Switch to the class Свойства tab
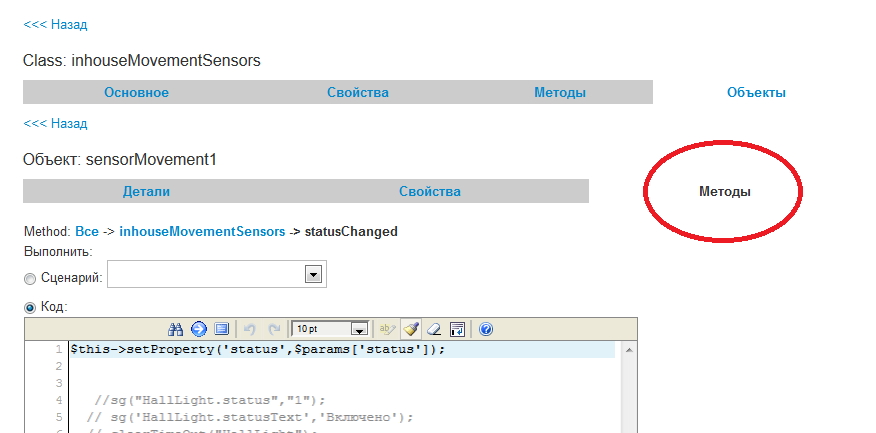Image resolution: width=876 pixels, height=433 pixels. pyautogui.click(x=357, y=93)
